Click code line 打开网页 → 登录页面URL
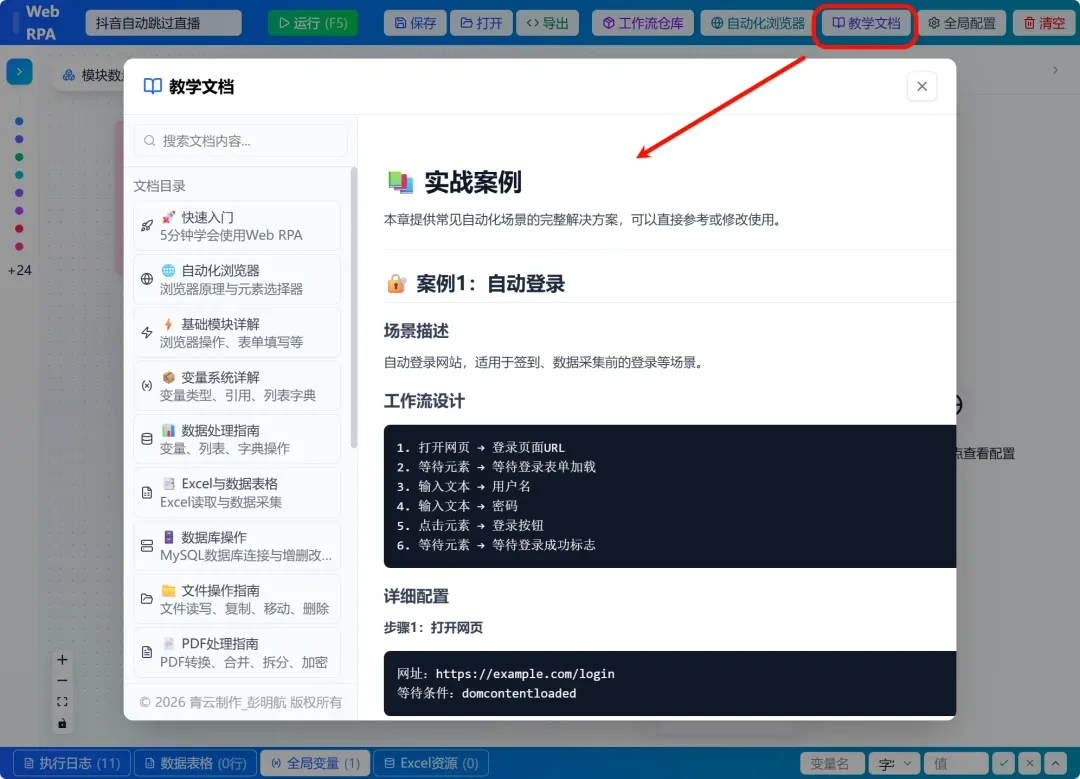Viewport: 1080px width, 779px height. click(481, 447)
